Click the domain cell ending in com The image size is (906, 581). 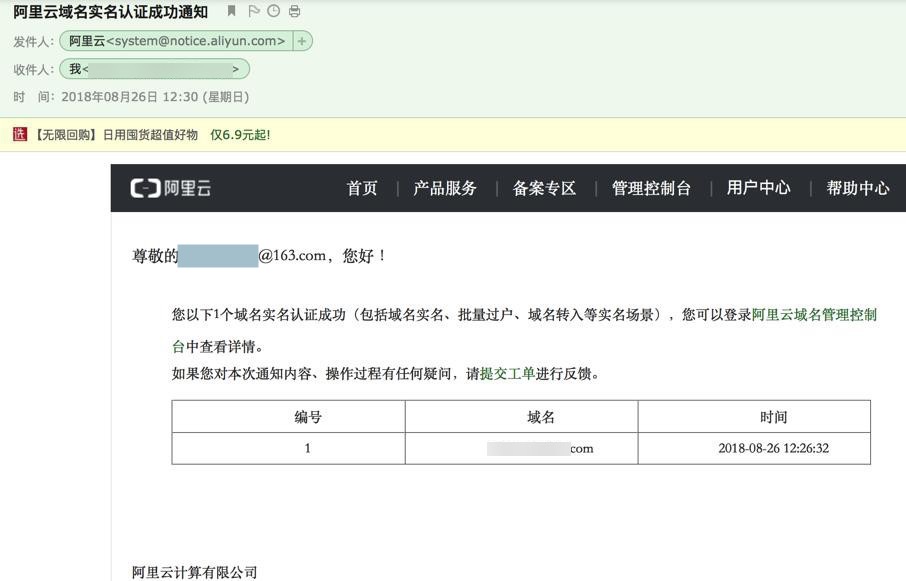pos(522,448)
